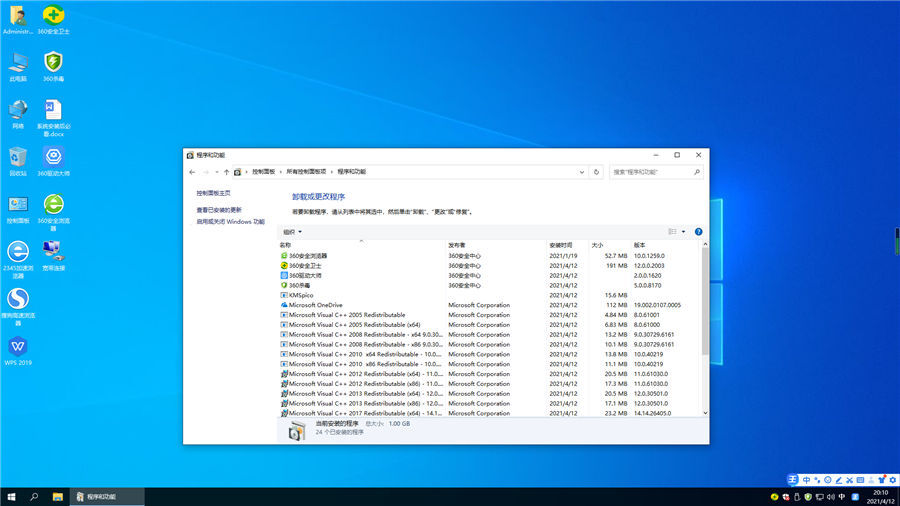Viewport: 900px width, 506px height.
Task: Toggle Chinese mode on the IME toolbar
Action: point(806,480)
